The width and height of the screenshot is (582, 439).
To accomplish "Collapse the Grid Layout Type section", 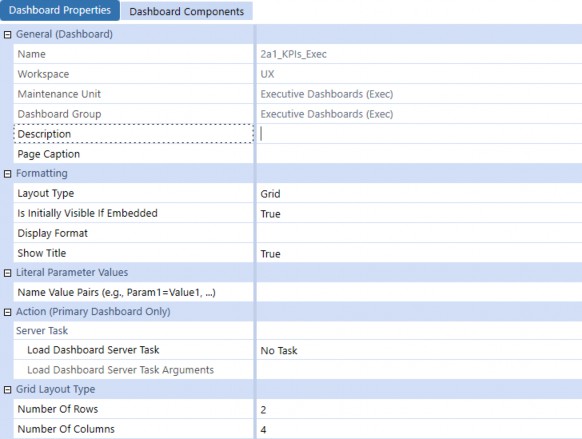I will tap(7, 390).
